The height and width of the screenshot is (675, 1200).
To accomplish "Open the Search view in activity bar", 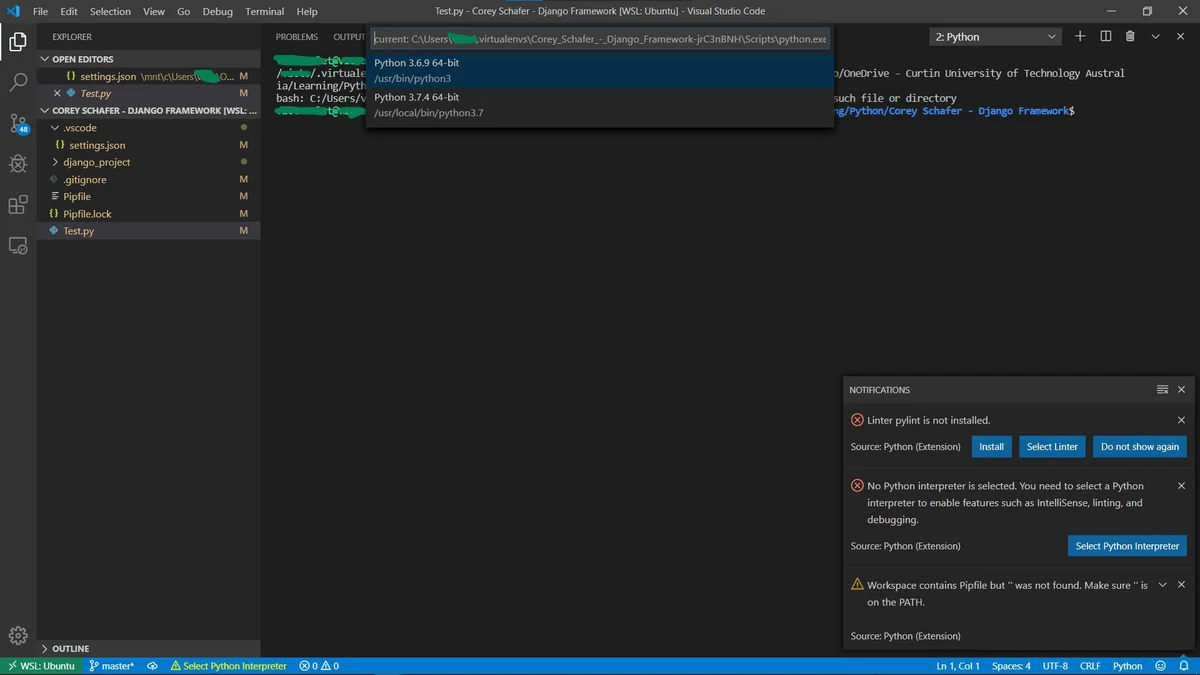I will point(18,82).
